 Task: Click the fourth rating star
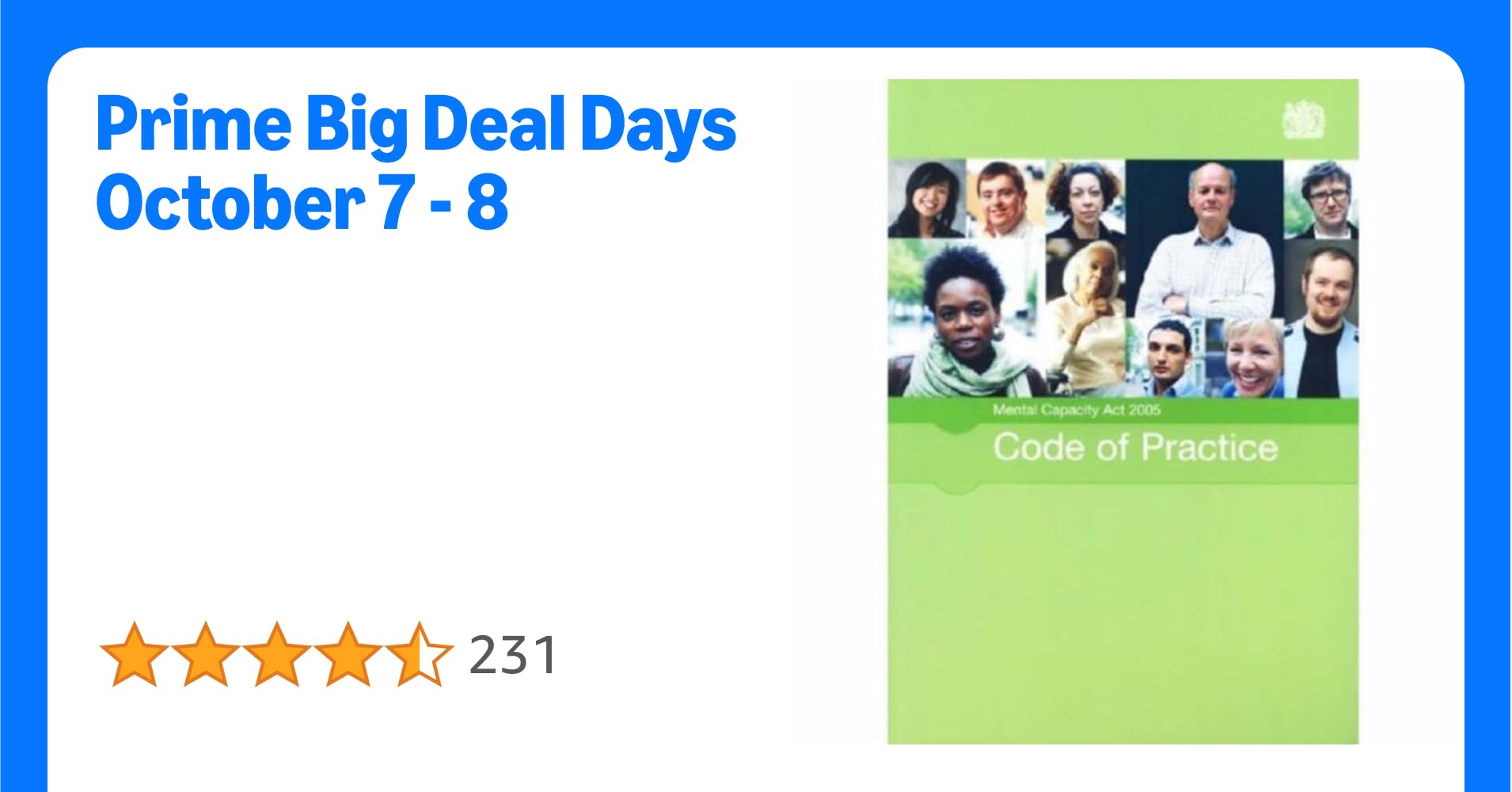tap(348, 654)
